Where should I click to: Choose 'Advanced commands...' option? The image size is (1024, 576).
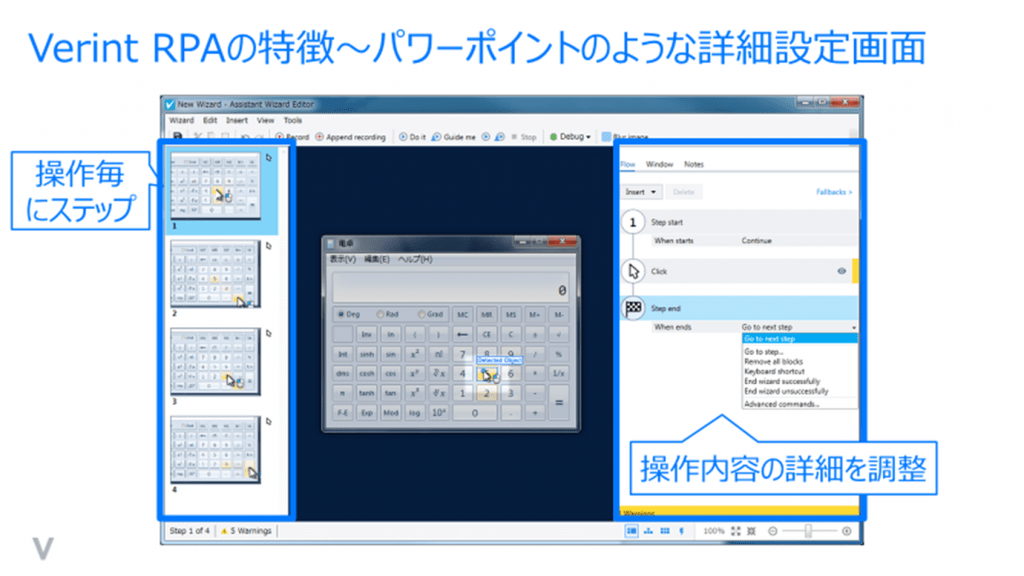pyautogui.click(x=781, y=404)
